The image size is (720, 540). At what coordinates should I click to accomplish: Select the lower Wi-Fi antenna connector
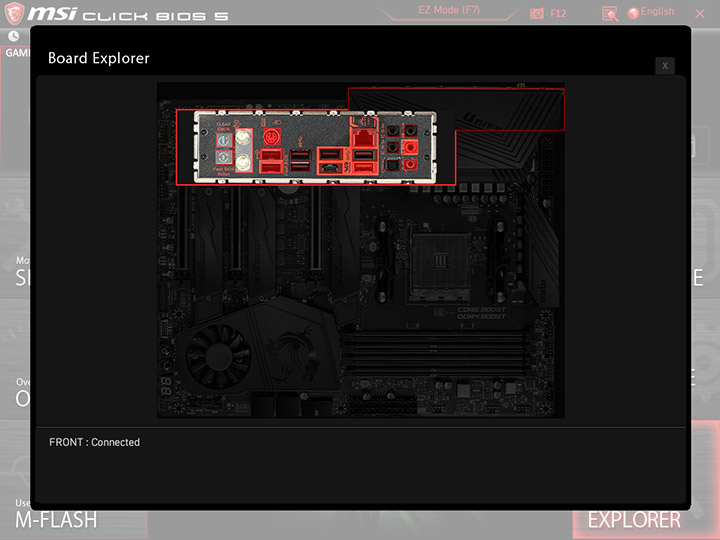tap(243, 163)
